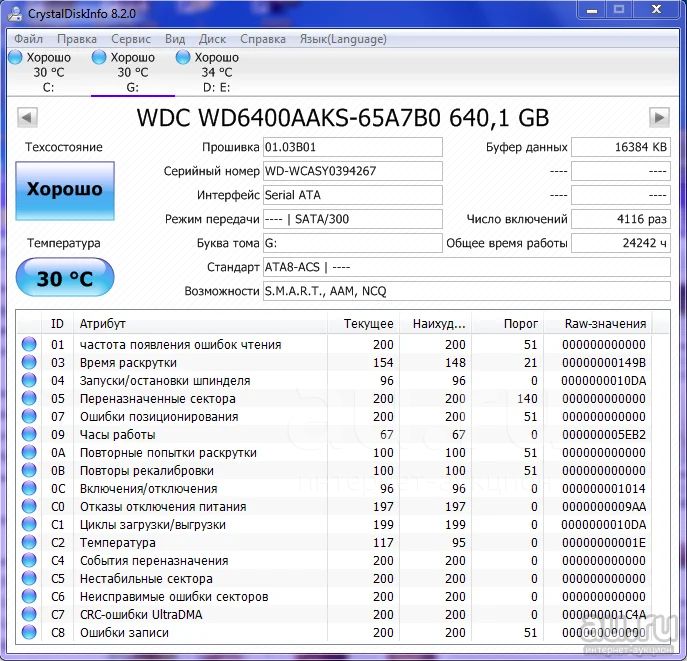Image resolution: width=687 pixels, height=661 pixels.
Task: Click the Порог column header
Action: pyautogui.click(x=507, y=324)
